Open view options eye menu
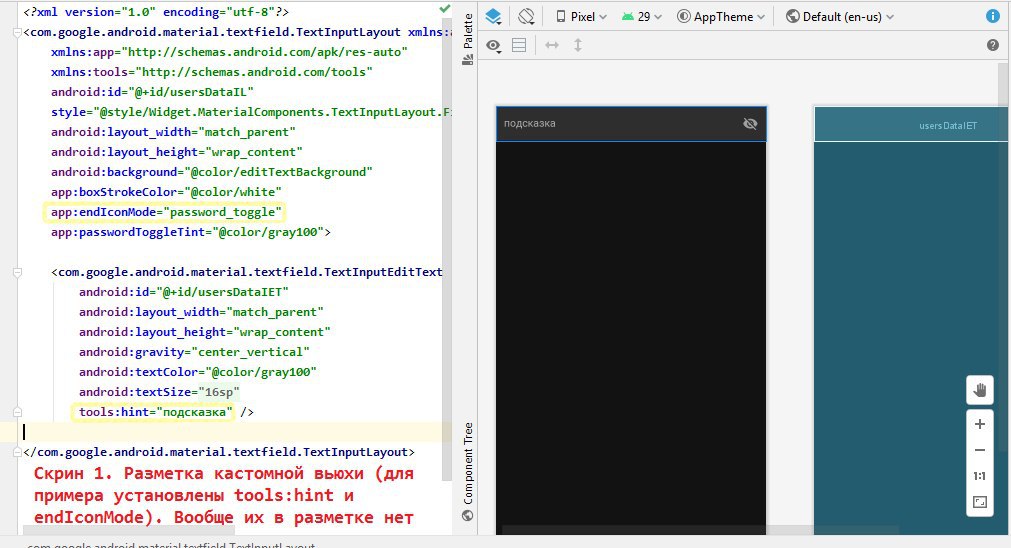 pos(494,46)
